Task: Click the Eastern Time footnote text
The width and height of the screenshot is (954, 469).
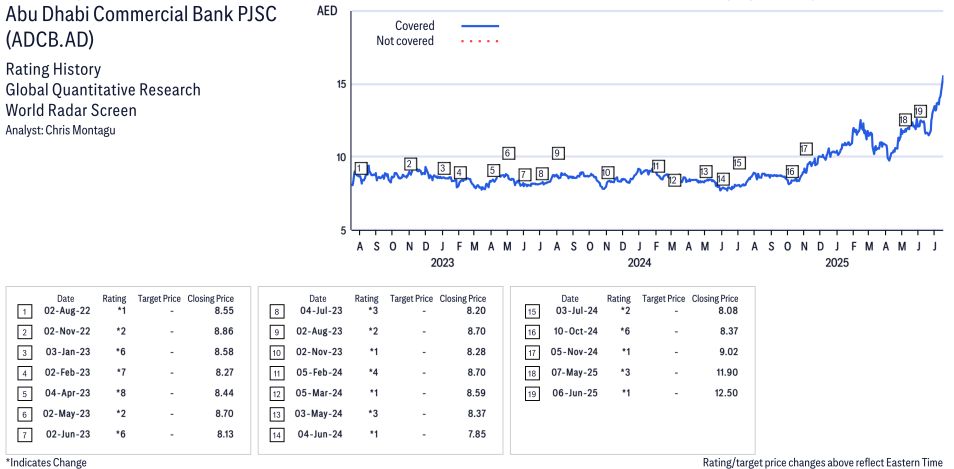Action: [824, 462]
